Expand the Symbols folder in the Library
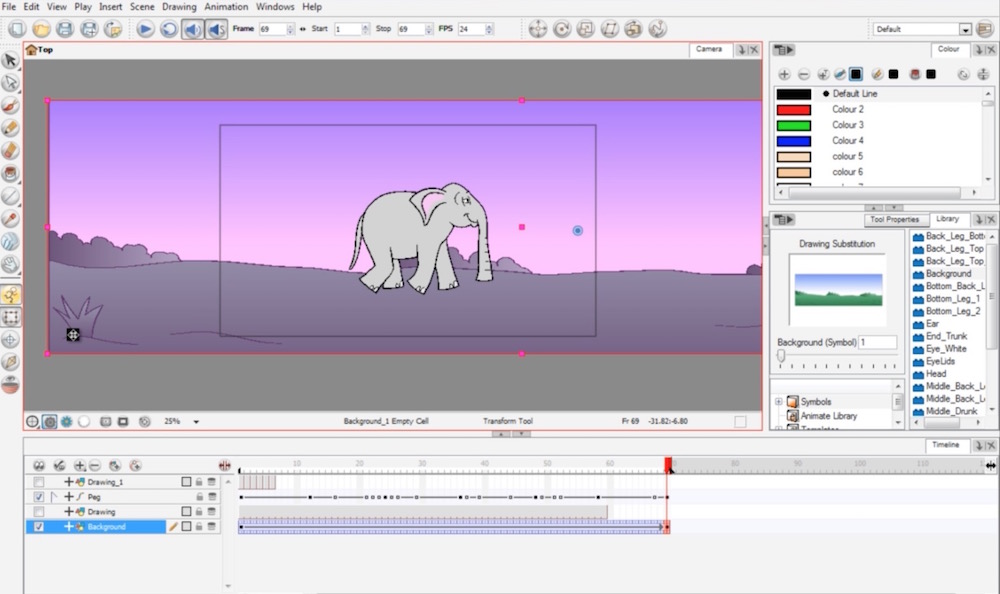Screen dimensions: 1000x594 tap(778, 401)
